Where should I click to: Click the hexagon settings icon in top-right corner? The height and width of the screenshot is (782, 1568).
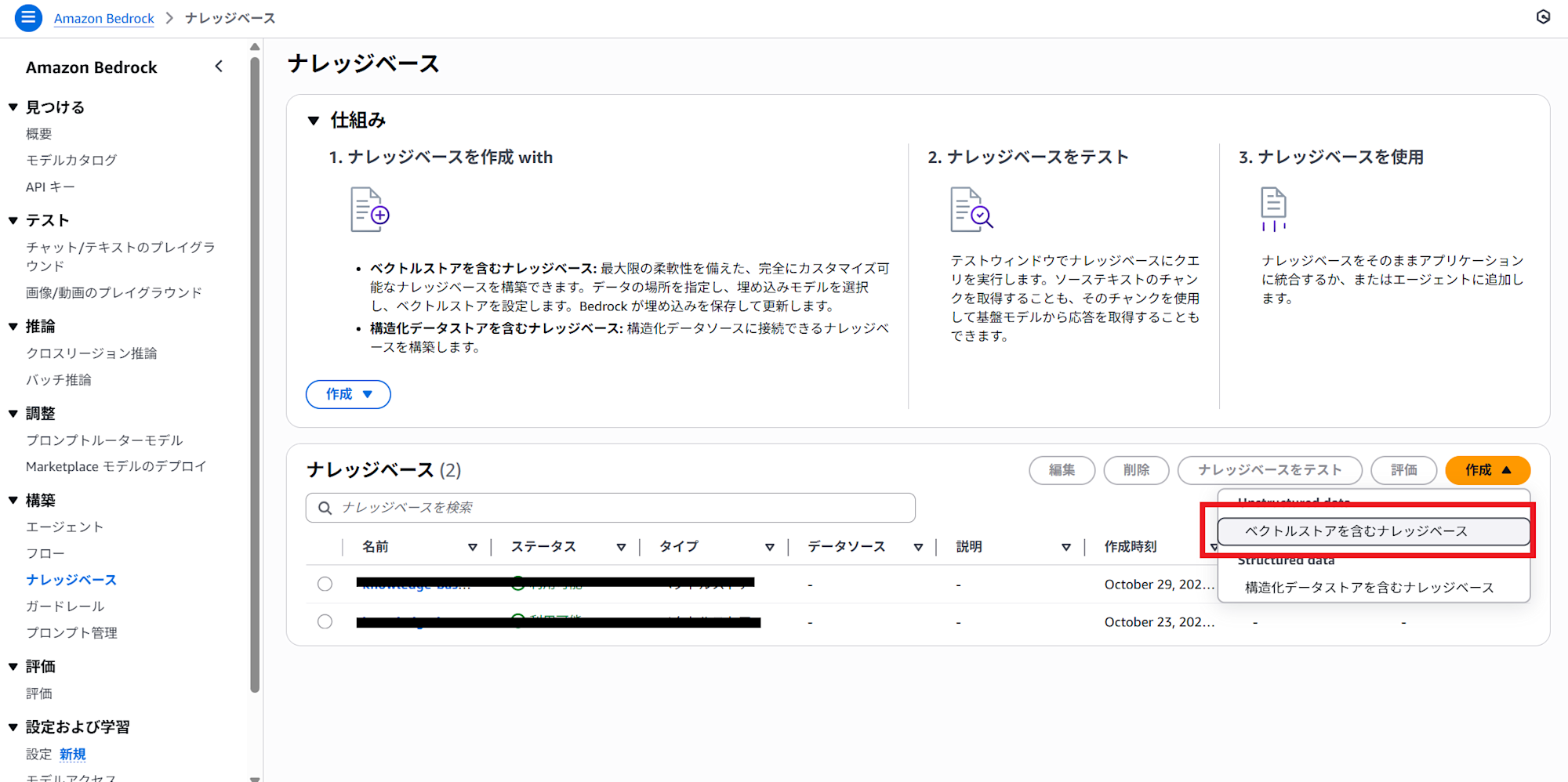click(1543, 17)
